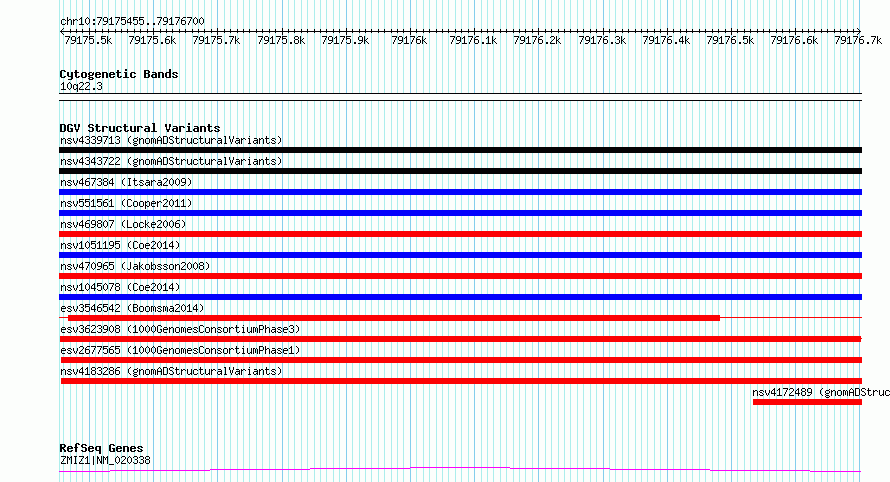Click the RefSeq Genes track heading

[x=101, y=448]
